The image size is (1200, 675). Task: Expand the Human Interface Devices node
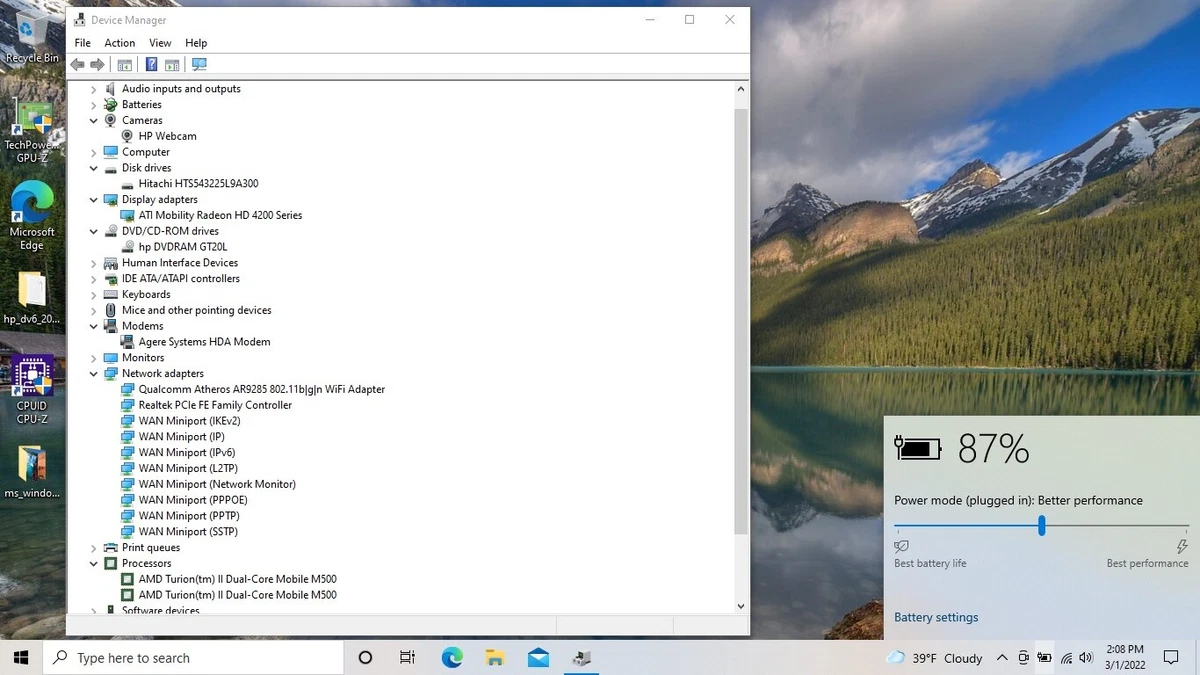click(94, 263)
